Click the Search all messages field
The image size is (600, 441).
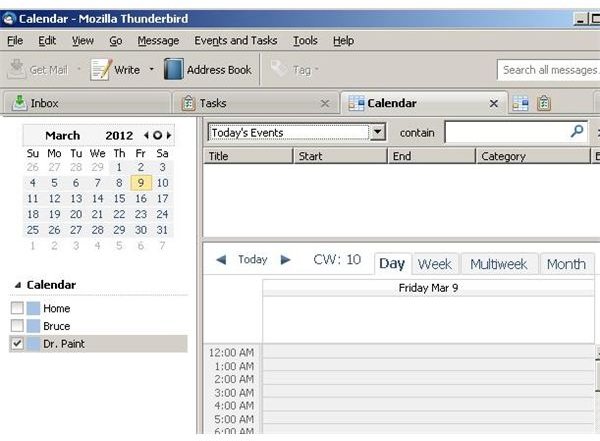click(x=549, y=70)
